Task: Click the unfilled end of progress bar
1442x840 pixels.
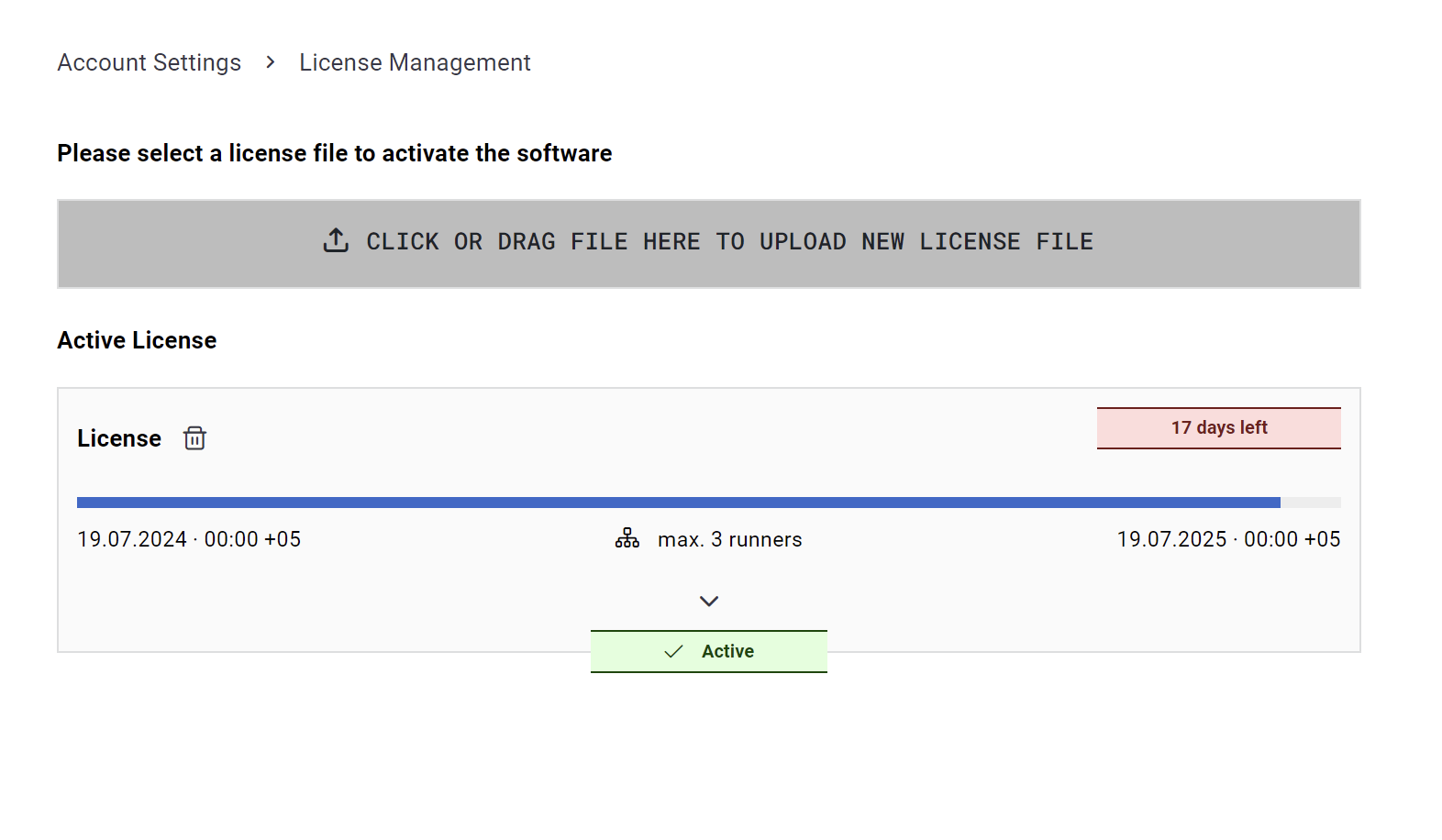Action: pyautogui.click(x=1311, y=503)
